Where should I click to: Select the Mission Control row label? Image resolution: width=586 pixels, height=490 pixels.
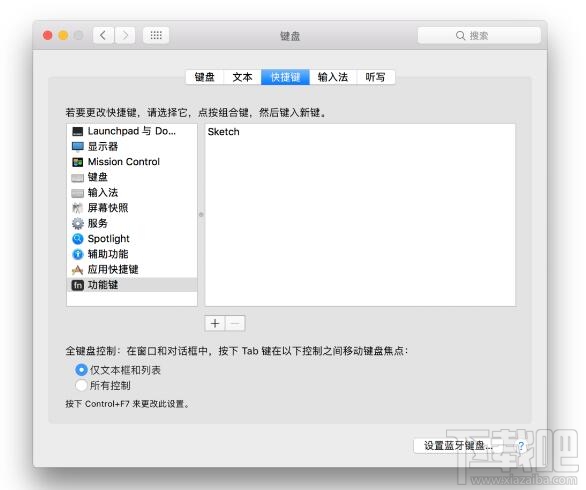(124, 162)
